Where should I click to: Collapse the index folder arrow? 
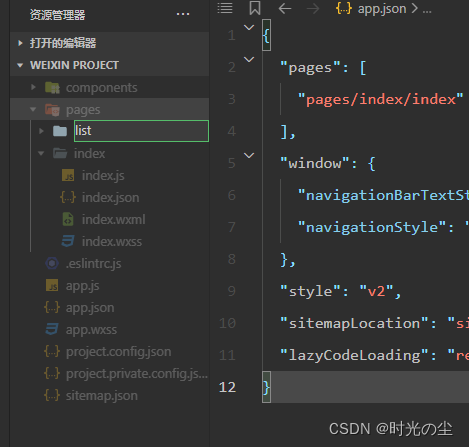41,153
